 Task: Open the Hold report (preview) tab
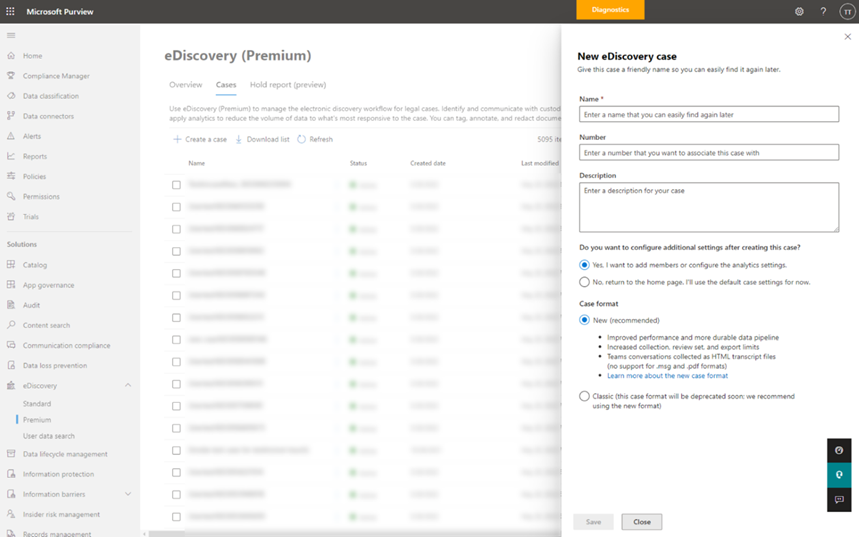tap(288, 84)
